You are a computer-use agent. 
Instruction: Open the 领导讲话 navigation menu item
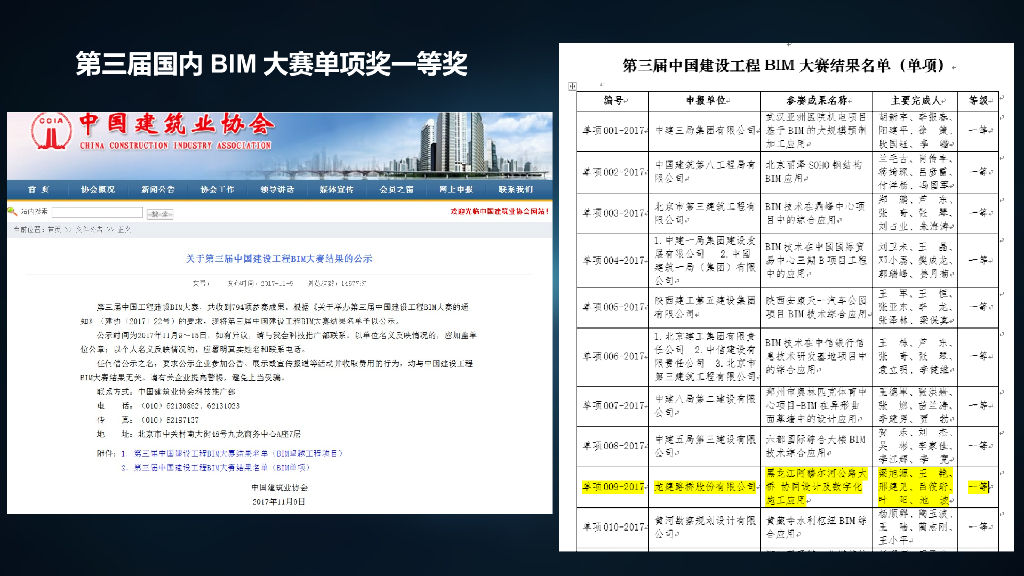(x=277, y=189)
